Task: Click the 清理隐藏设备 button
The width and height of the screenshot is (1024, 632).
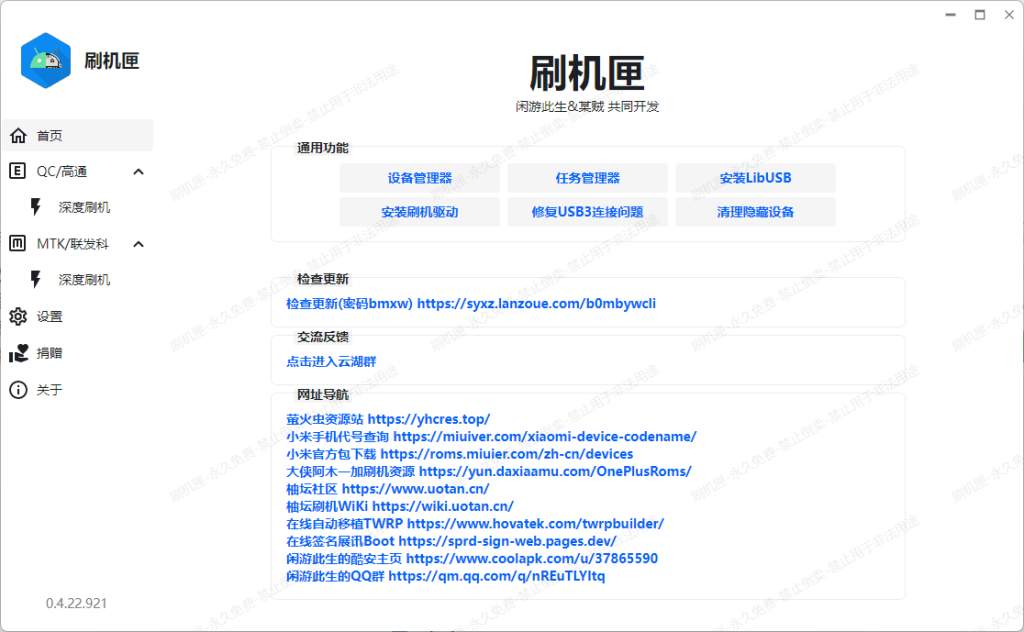Action: (755, 212)
